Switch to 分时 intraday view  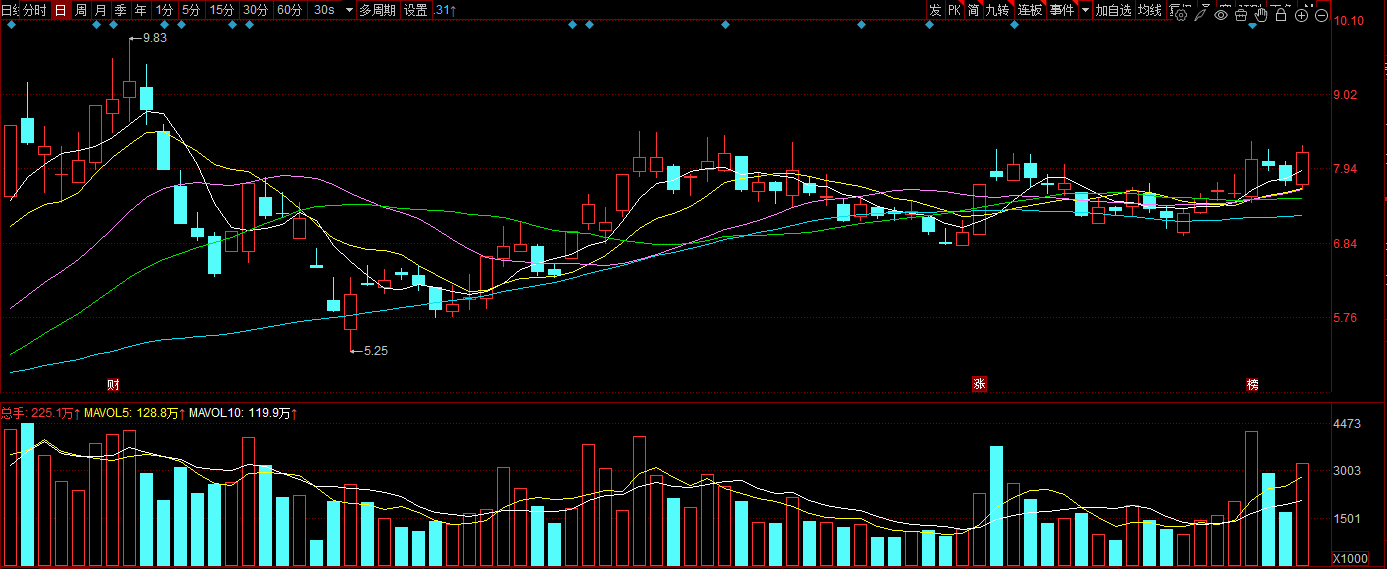click(35, 10)
